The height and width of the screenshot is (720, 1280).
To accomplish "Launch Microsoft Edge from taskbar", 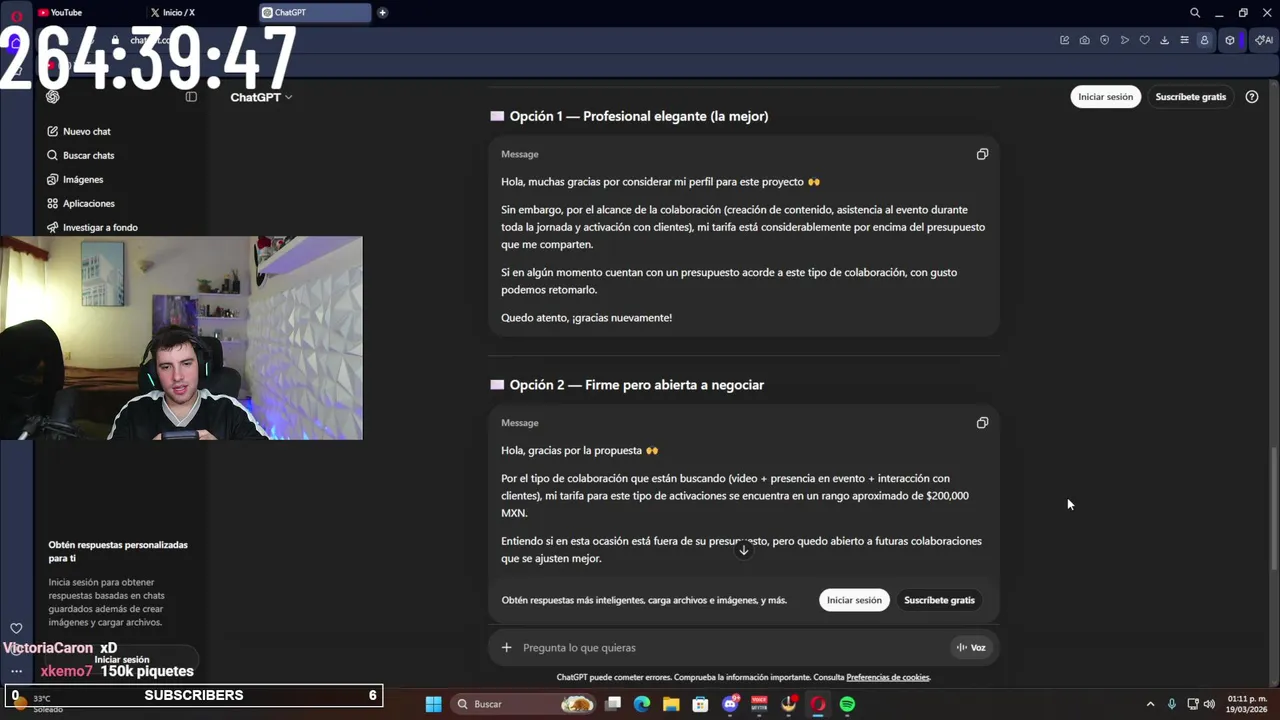I will click(x=642, y=704).
